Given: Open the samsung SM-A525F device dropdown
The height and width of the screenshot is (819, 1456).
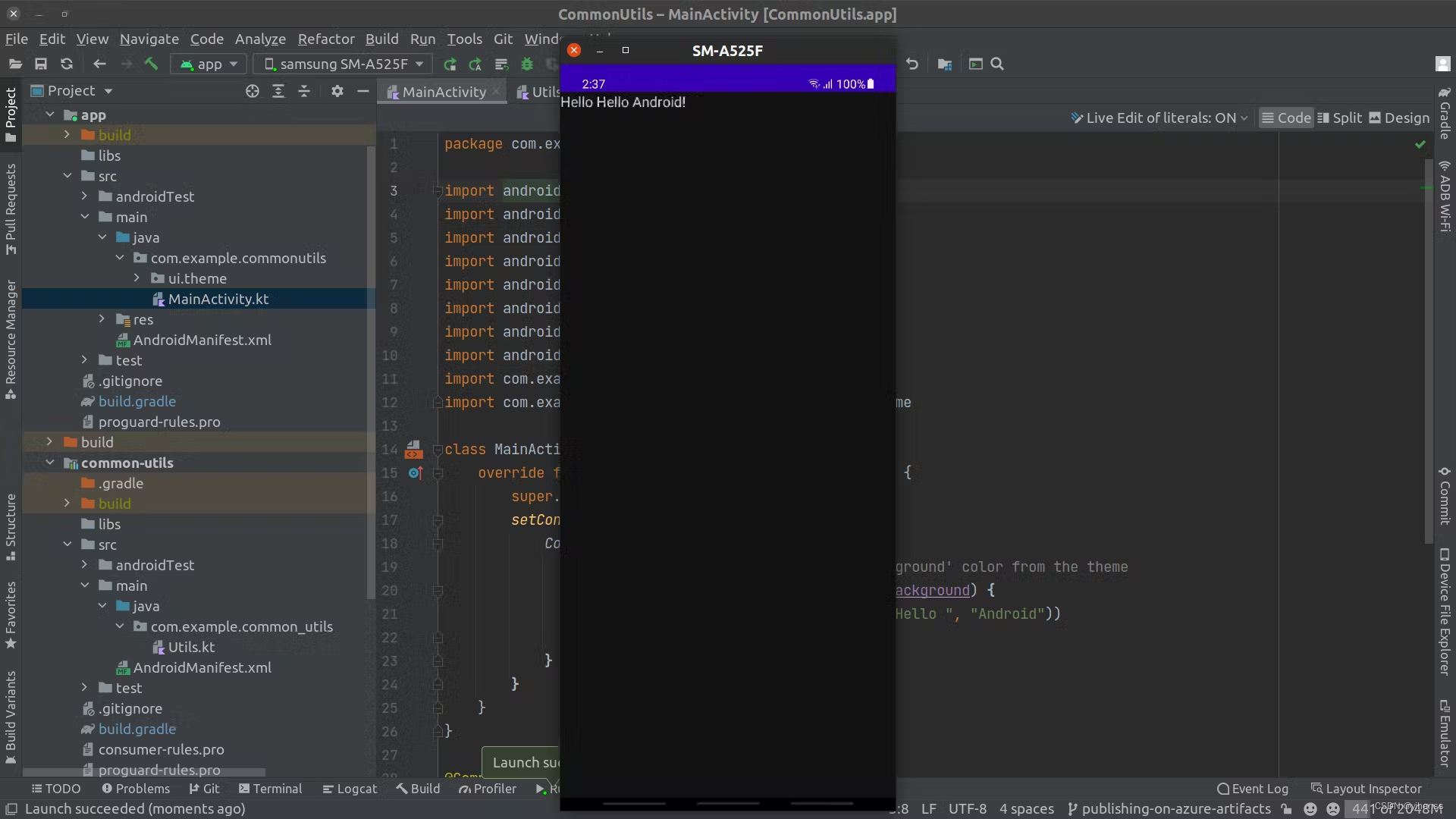Looking at the screenshot, I should (343, 64).
